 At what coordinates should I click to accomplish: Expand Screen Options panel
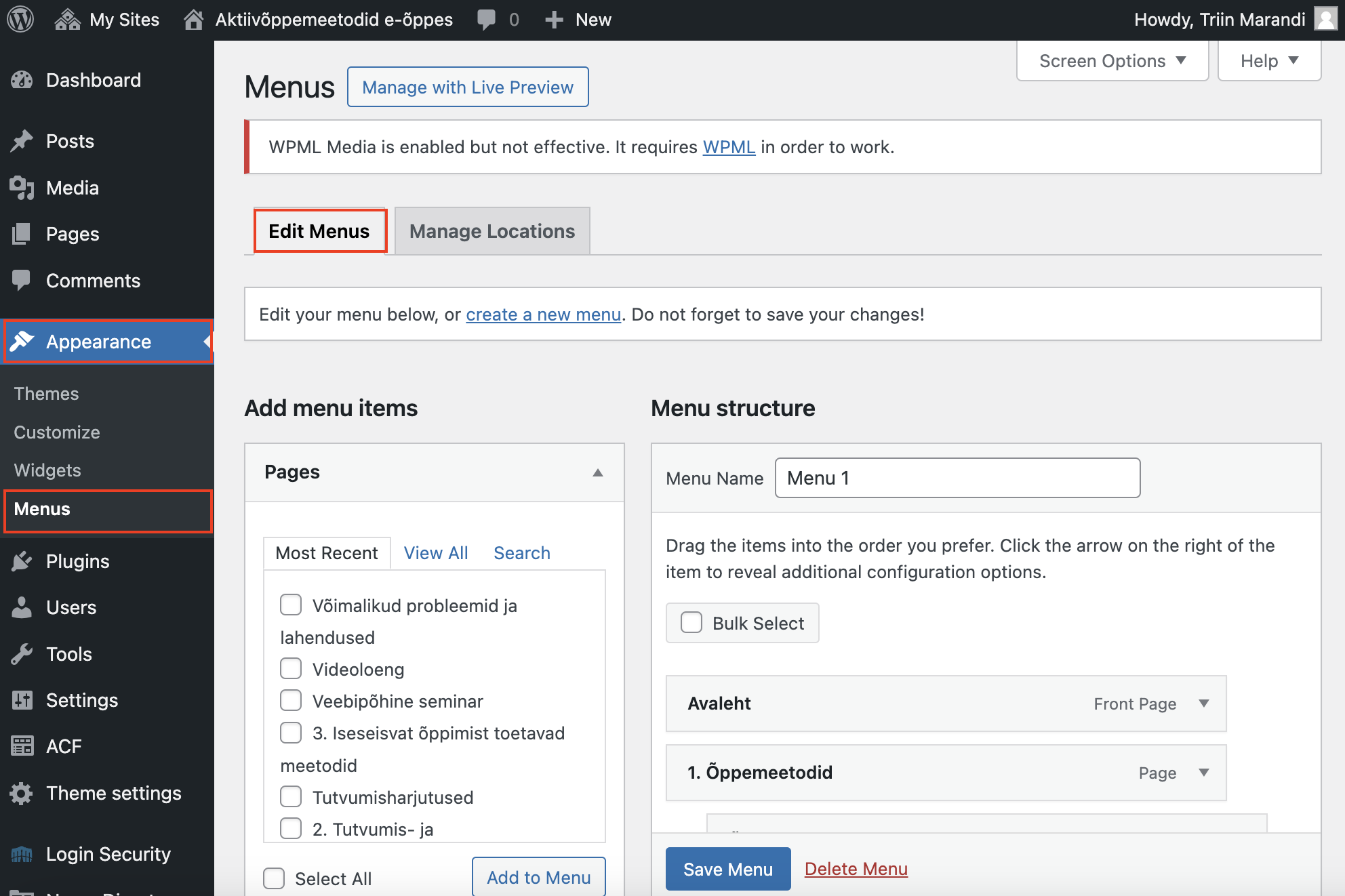click(x=1111, y=60)
